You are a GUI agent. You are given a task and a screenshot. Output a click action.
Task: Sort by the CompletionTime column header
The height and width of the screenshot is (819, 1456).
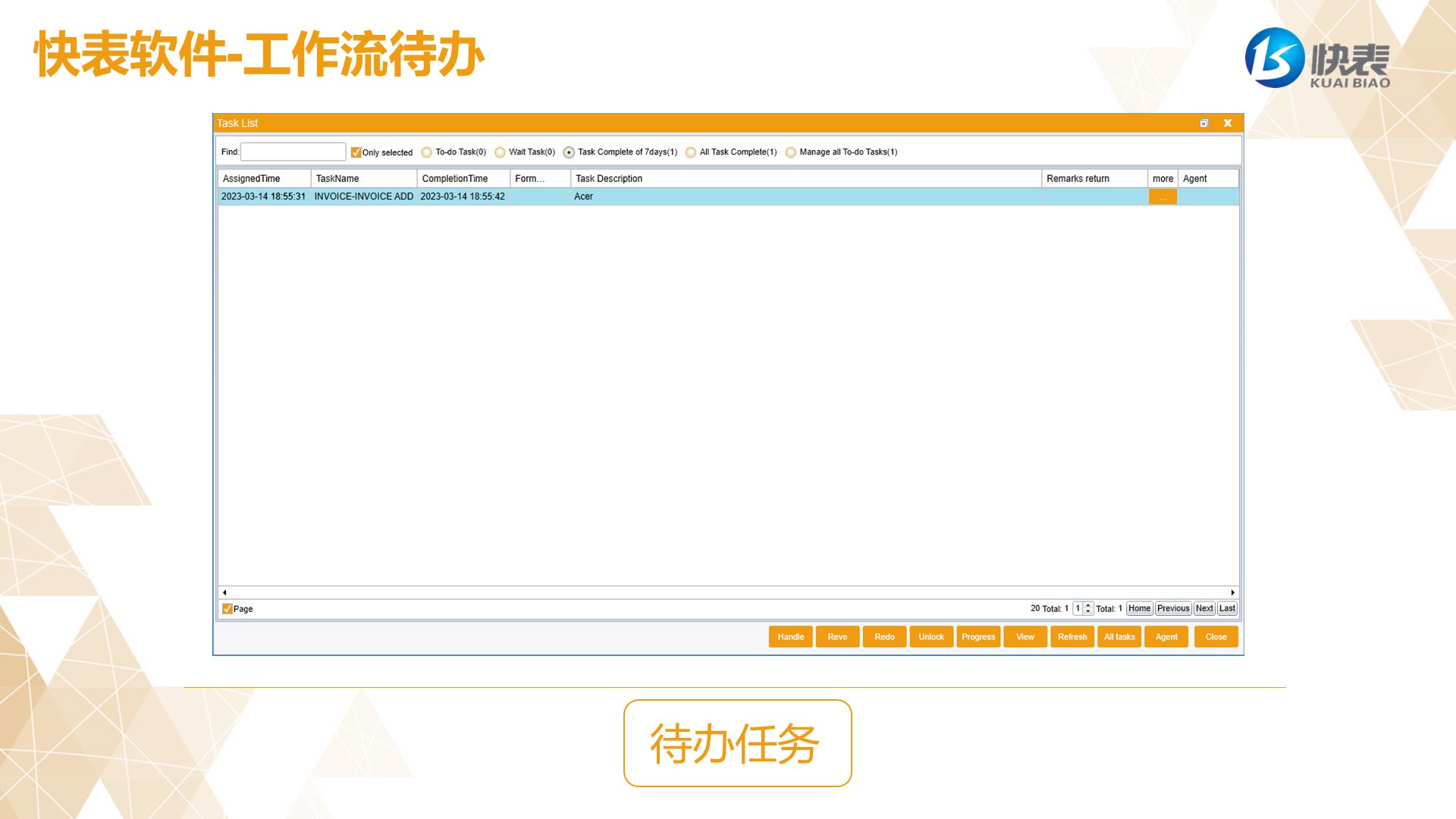pos(463,178)
